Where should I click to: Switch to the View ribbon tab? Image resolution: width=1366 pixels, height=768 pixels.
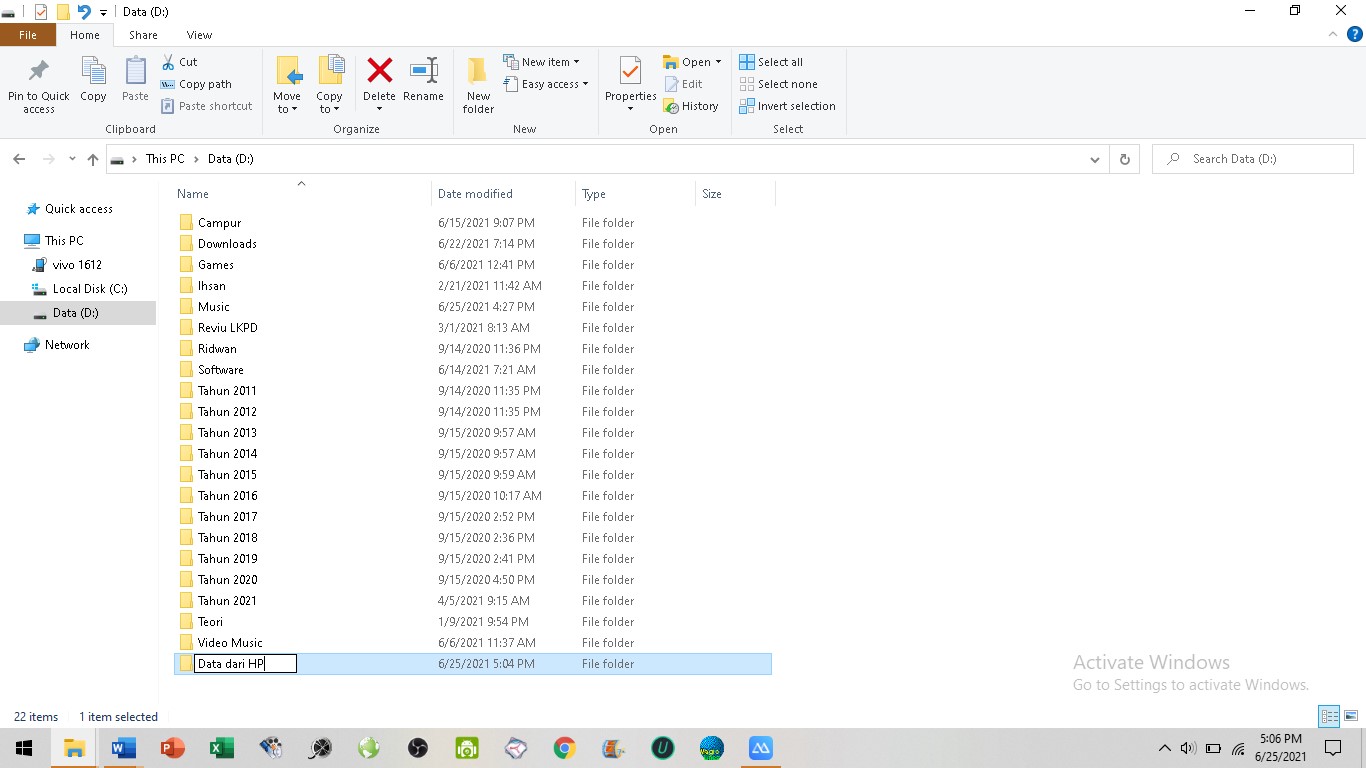(x=199, y=35)
